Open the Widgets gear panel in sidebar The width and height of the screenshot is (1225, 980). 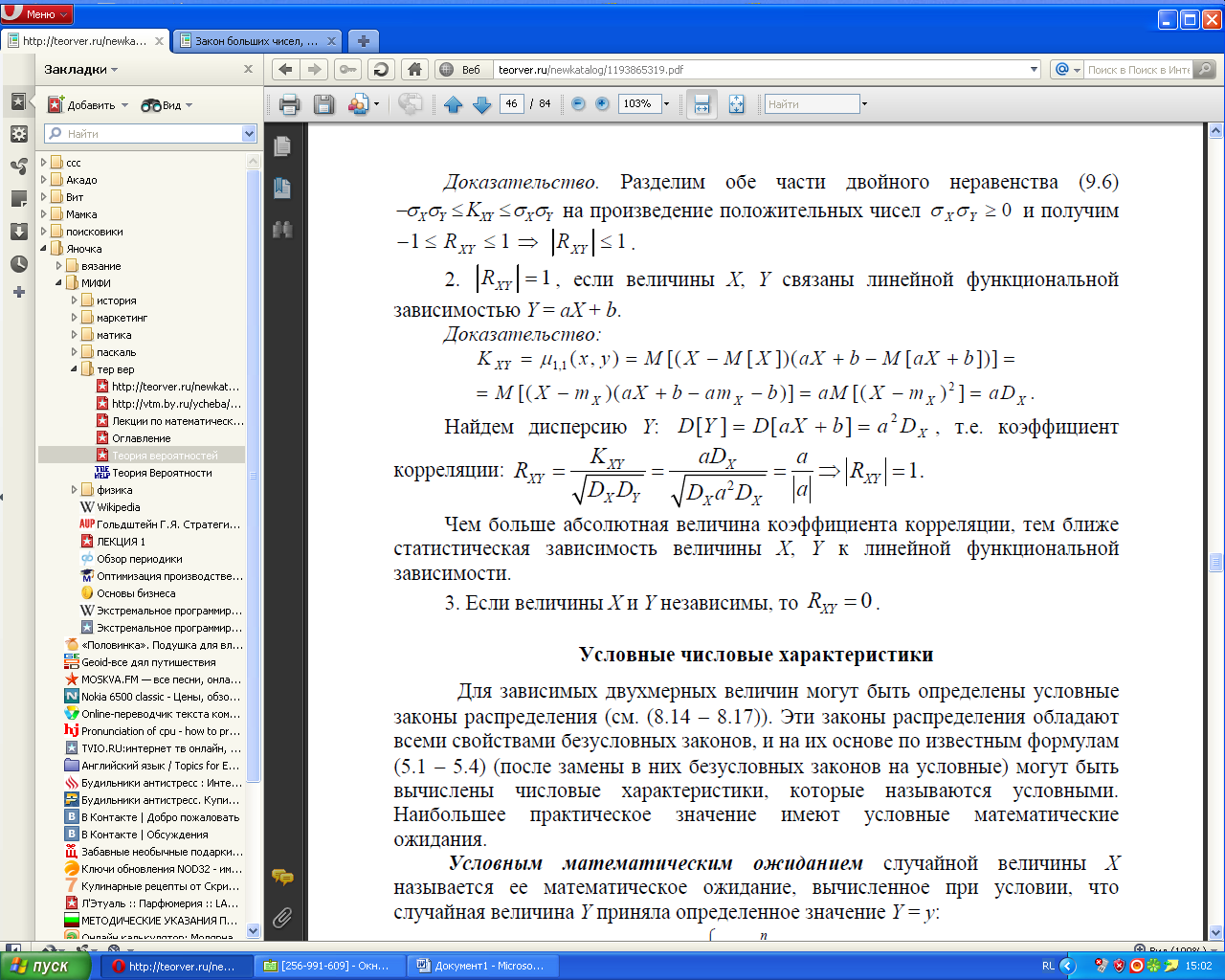[x=18, y=134]
